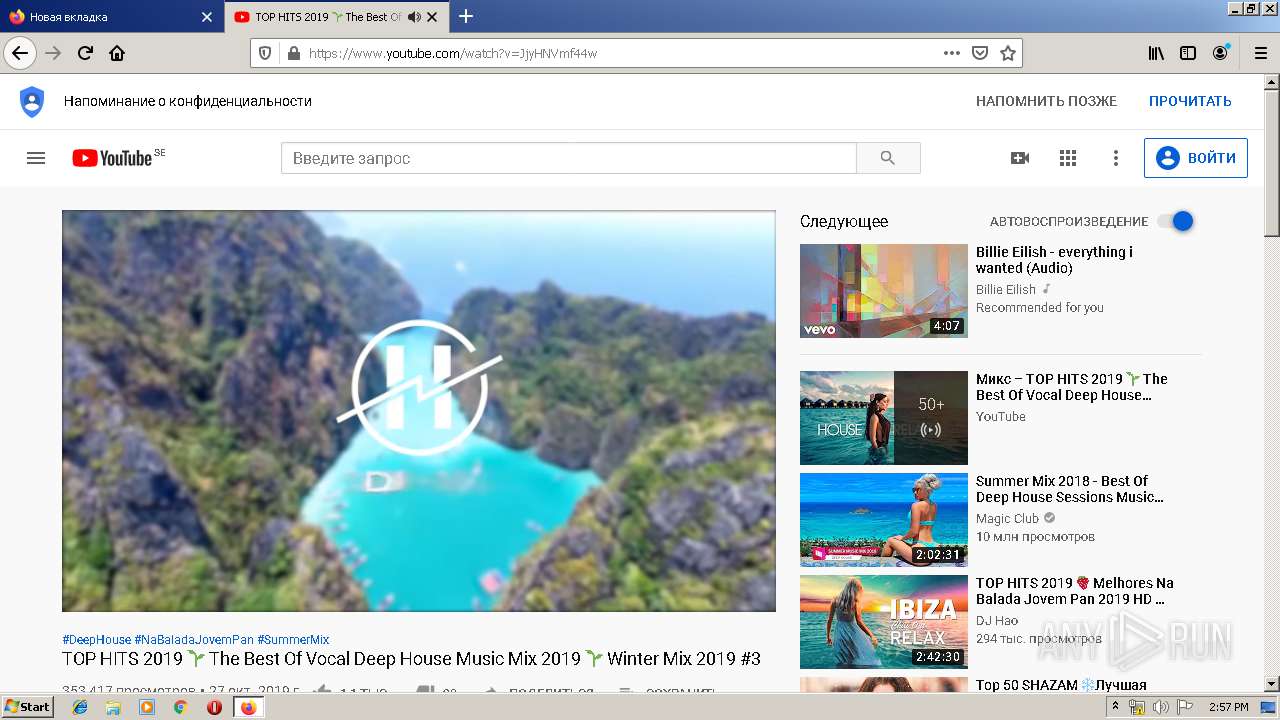Click НАПОМНИТЬ ПОЗЖЕ privacy reminder button
The height and width of the screenshot is (720, 1280).
click(1046, 101)
